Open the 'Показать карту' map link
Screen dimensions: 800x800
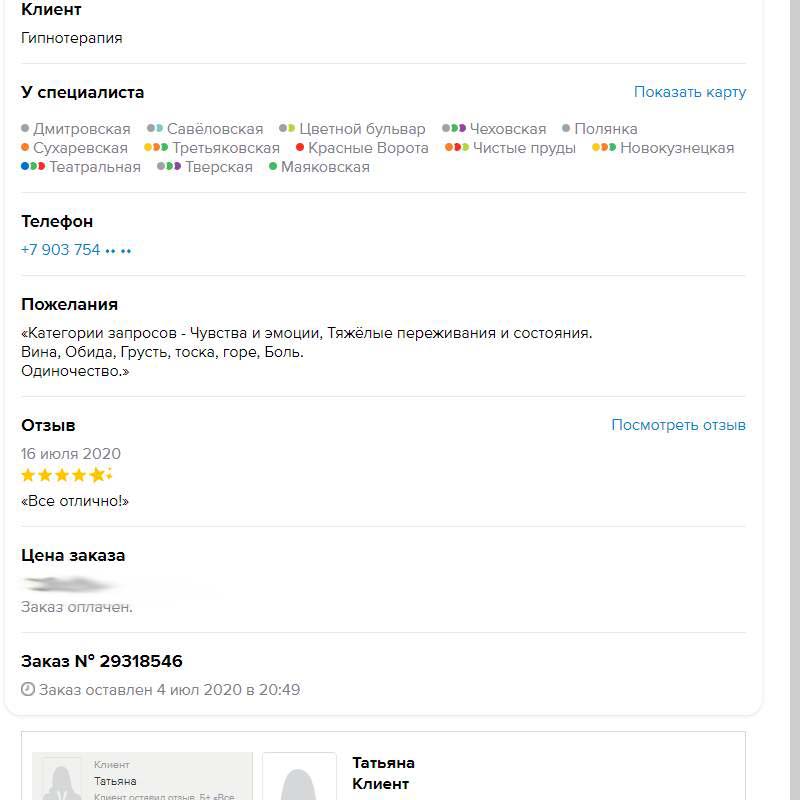(690, 92)
